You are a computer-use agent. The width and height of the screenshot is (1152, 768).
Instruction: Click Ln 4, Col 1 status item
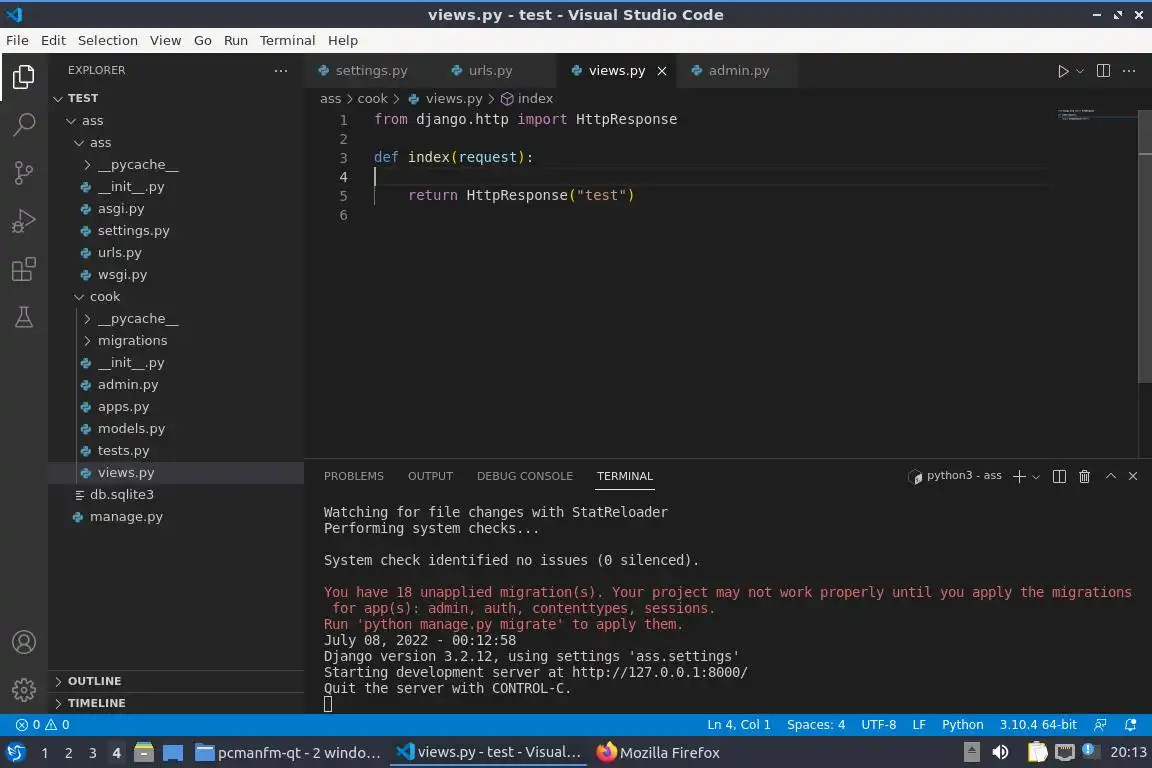click(739, 725)
